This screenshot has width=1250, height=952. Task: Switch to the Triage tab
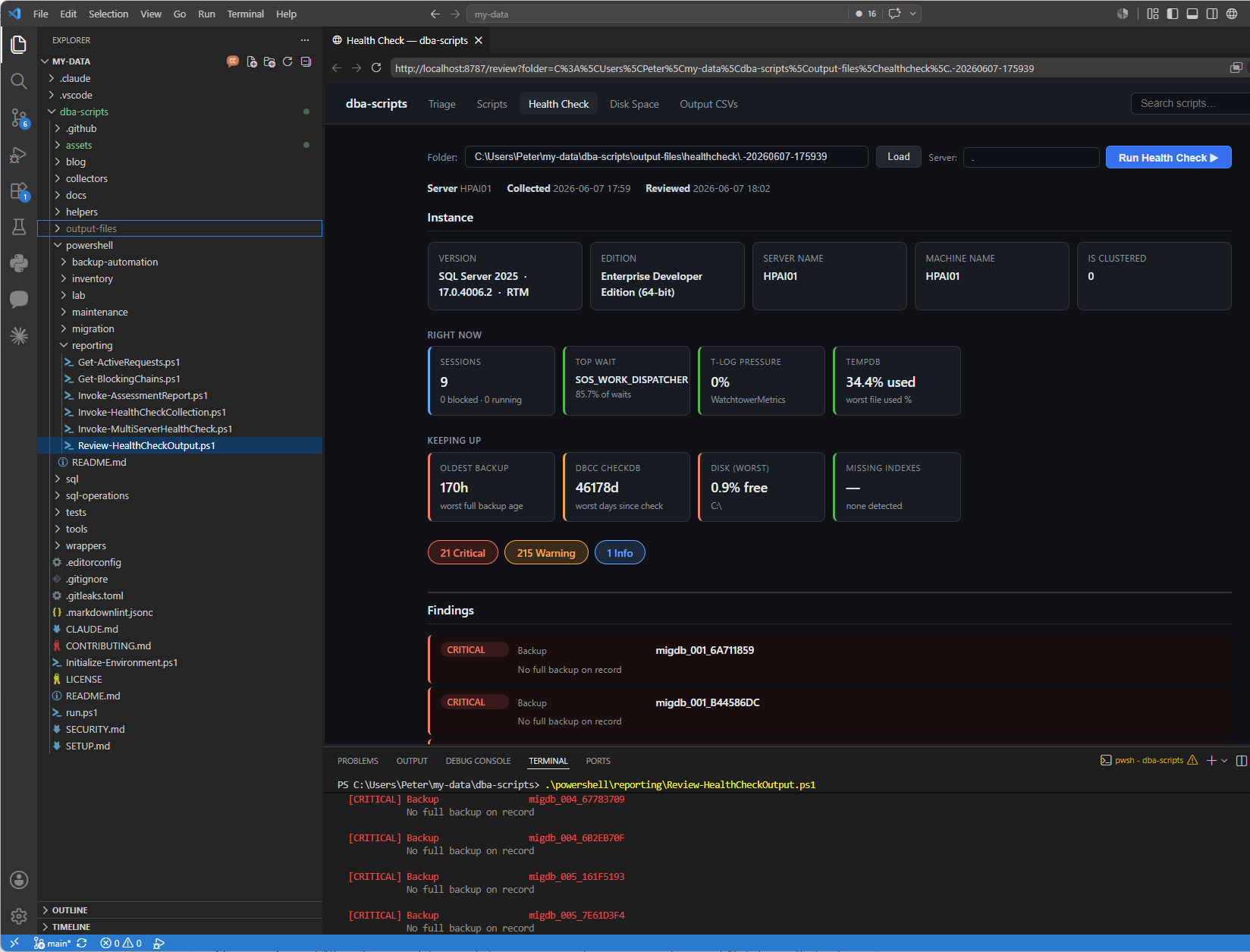(441, 104)
